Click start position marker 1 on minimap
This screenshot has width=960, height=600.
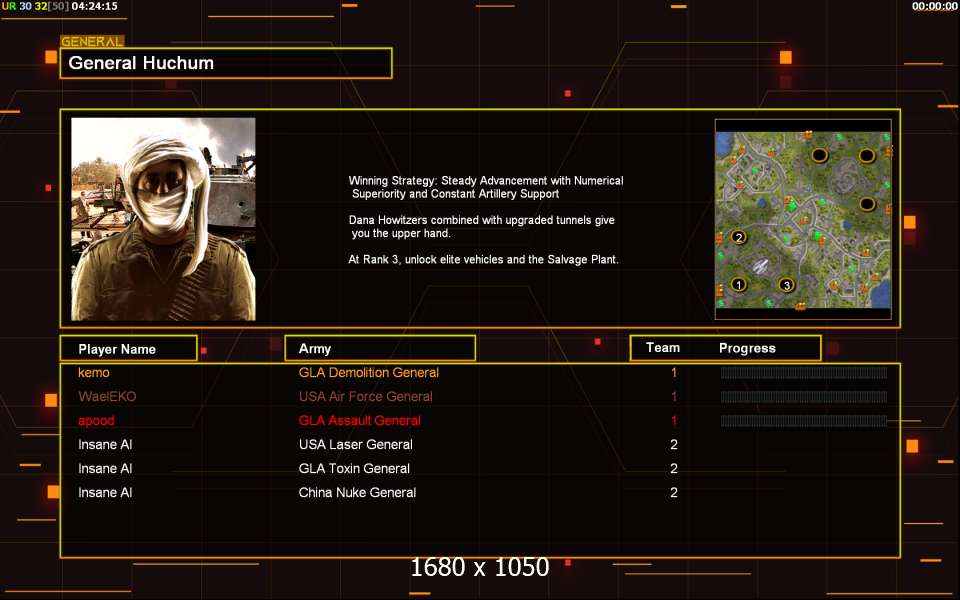(x=739, y=285)
